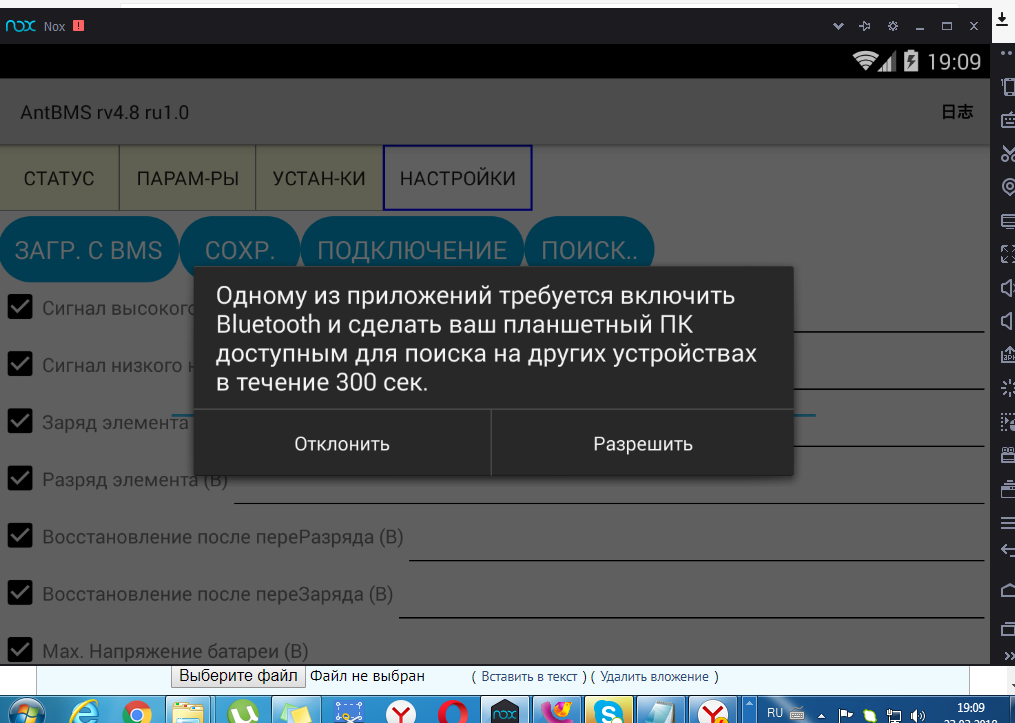1015x723 pixels.
Task: Switch to the ПАРАМ-РЫ tab
Action: click(188, 179)
